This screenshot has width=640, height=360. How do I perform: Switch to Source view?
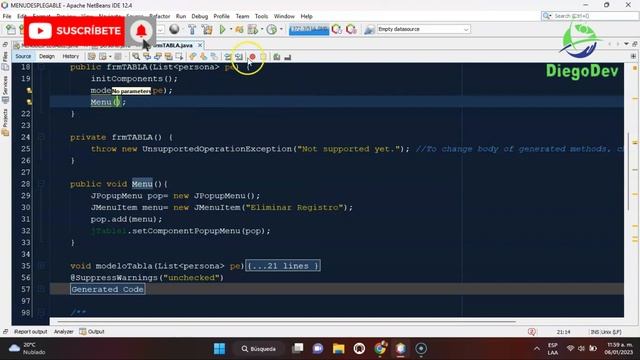(23, 56)
